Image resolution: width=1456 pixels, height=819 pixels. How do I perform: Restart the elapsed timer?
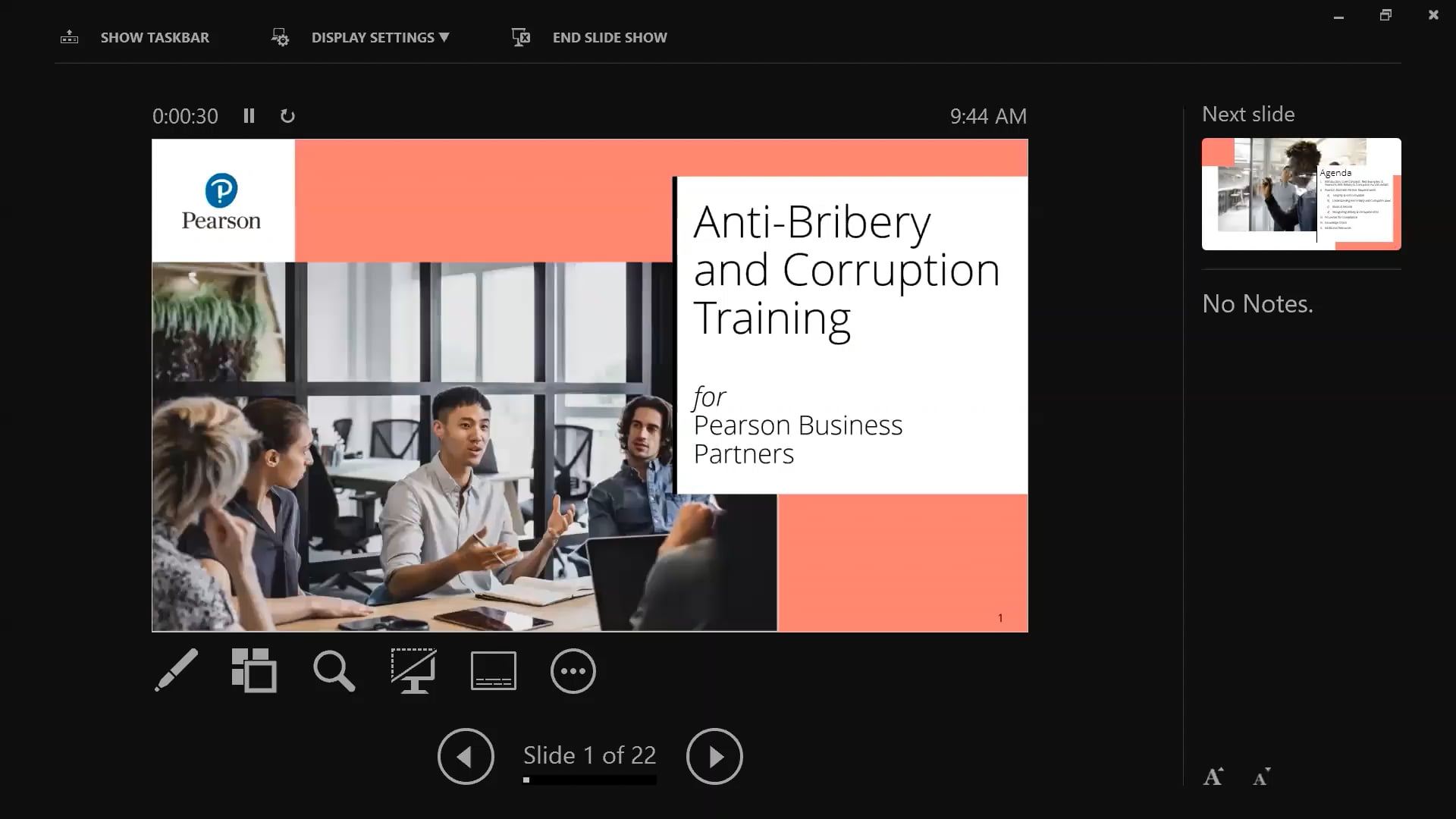(x=287, y=116)
